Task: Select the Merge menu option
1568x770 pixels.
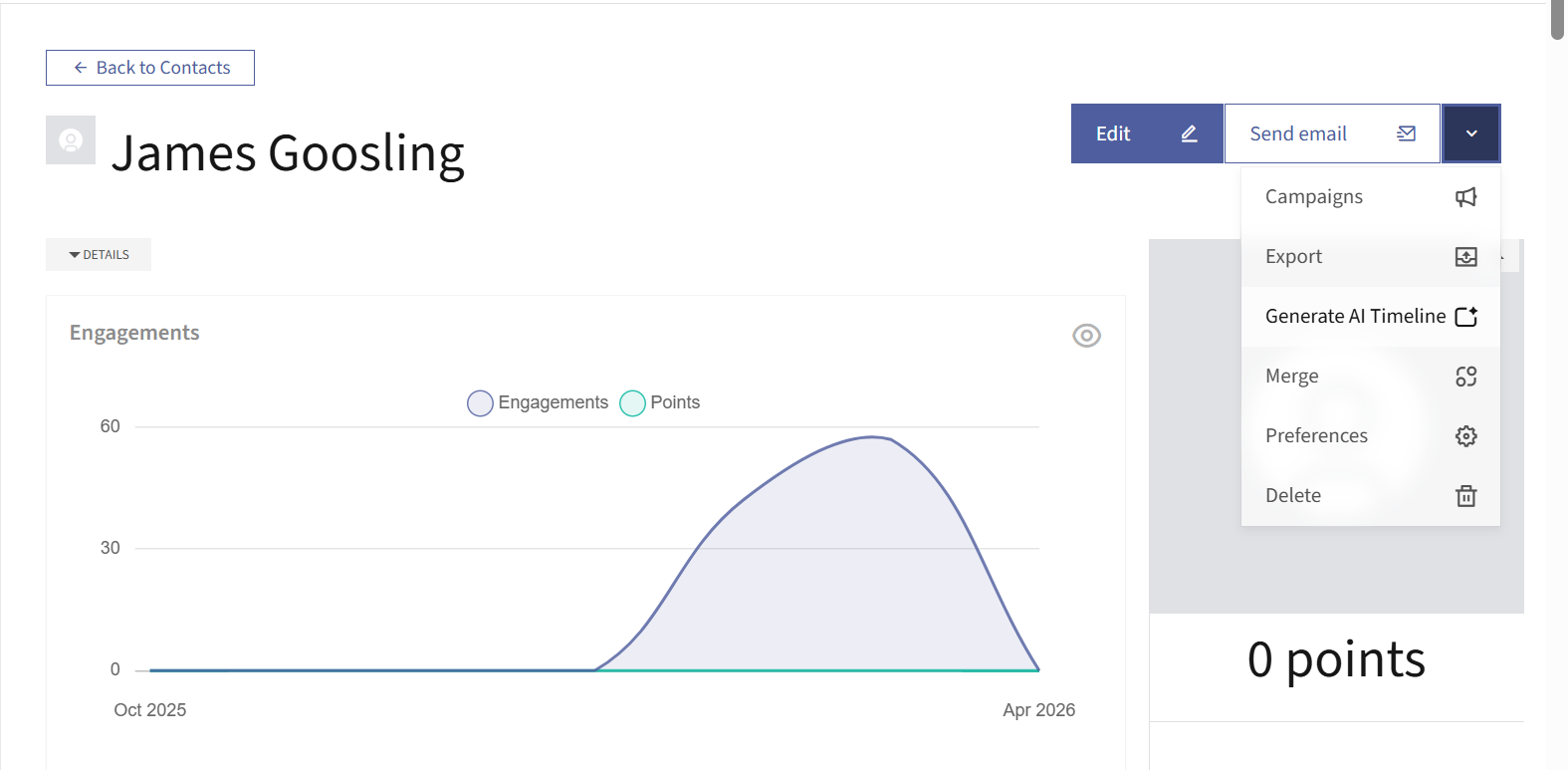Action: coord(1292,377)
